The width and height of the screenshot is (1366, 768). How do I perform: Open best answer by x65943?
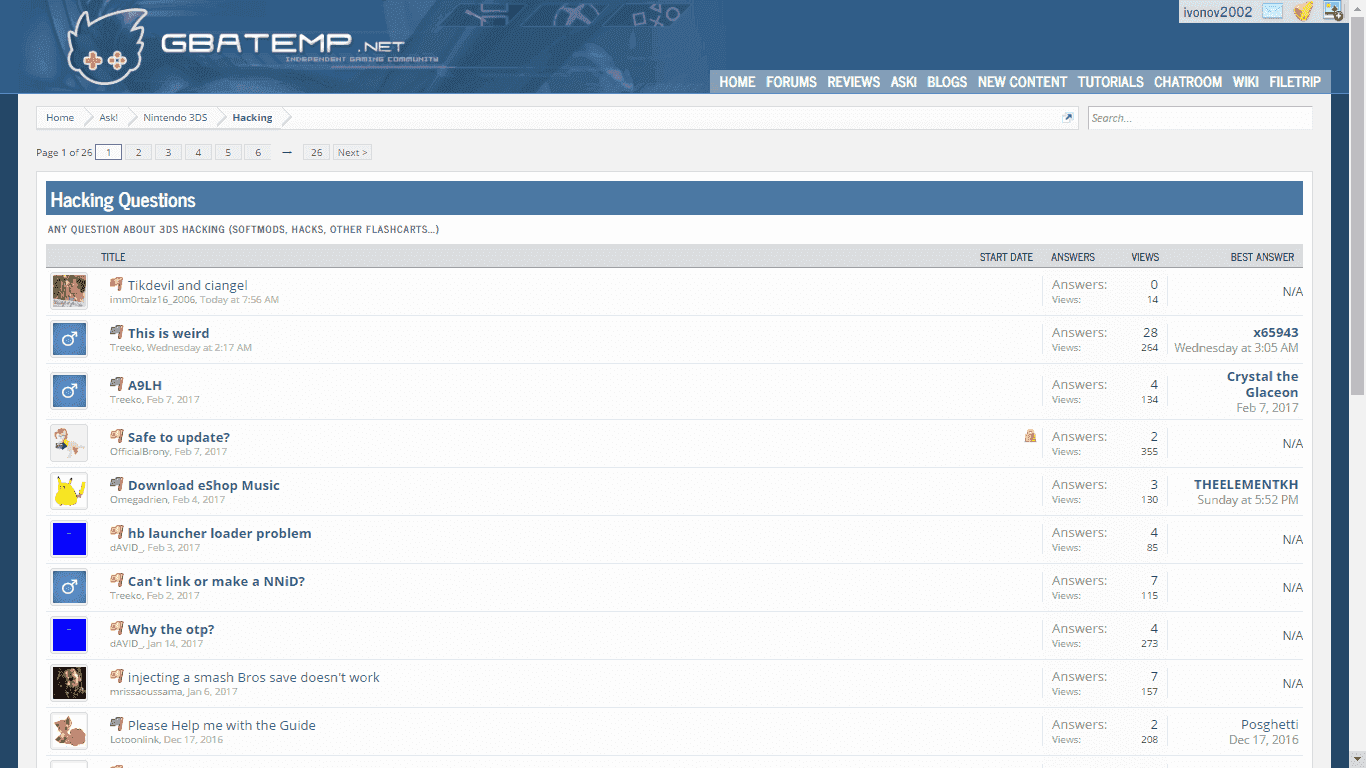point(1276,332)
